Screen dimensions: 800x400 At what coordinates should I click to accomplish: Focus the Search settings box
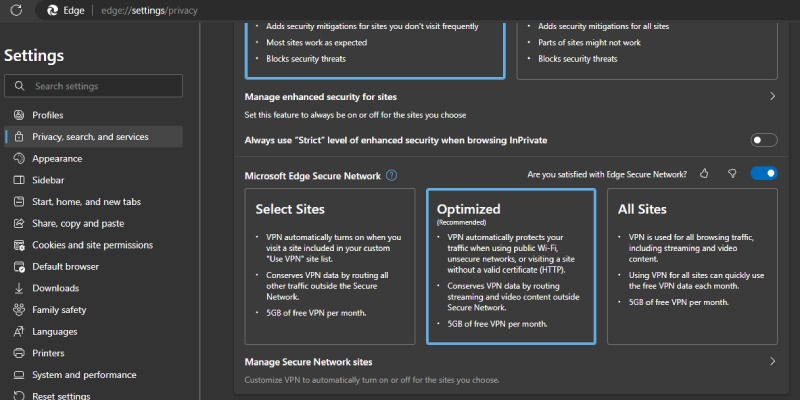(93, 86)
